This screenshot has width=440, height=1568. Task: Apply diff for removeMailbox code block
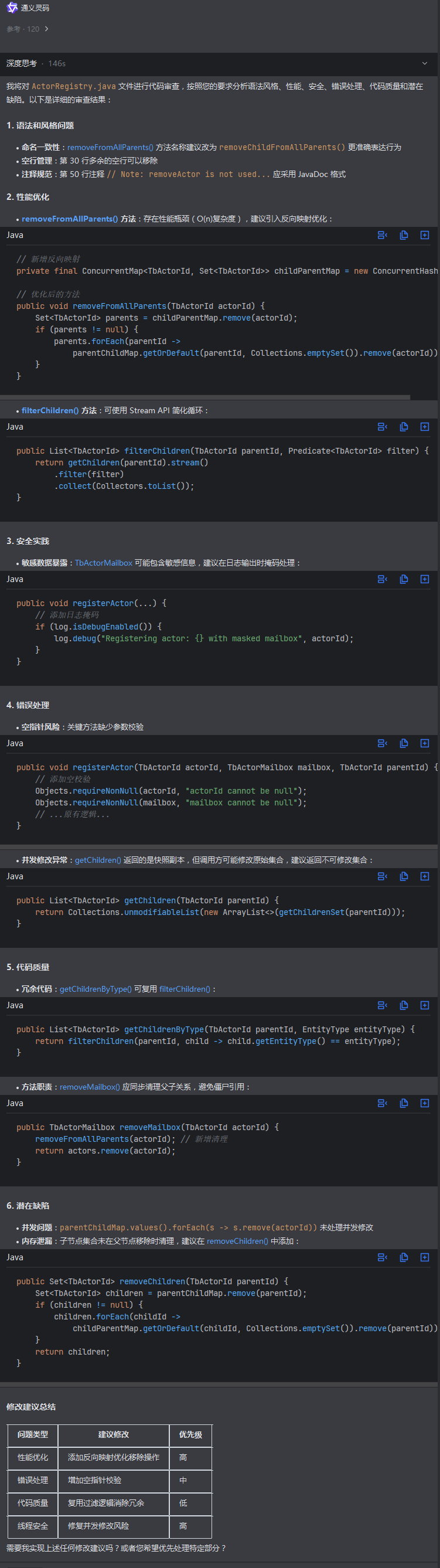pos(382,1103)
